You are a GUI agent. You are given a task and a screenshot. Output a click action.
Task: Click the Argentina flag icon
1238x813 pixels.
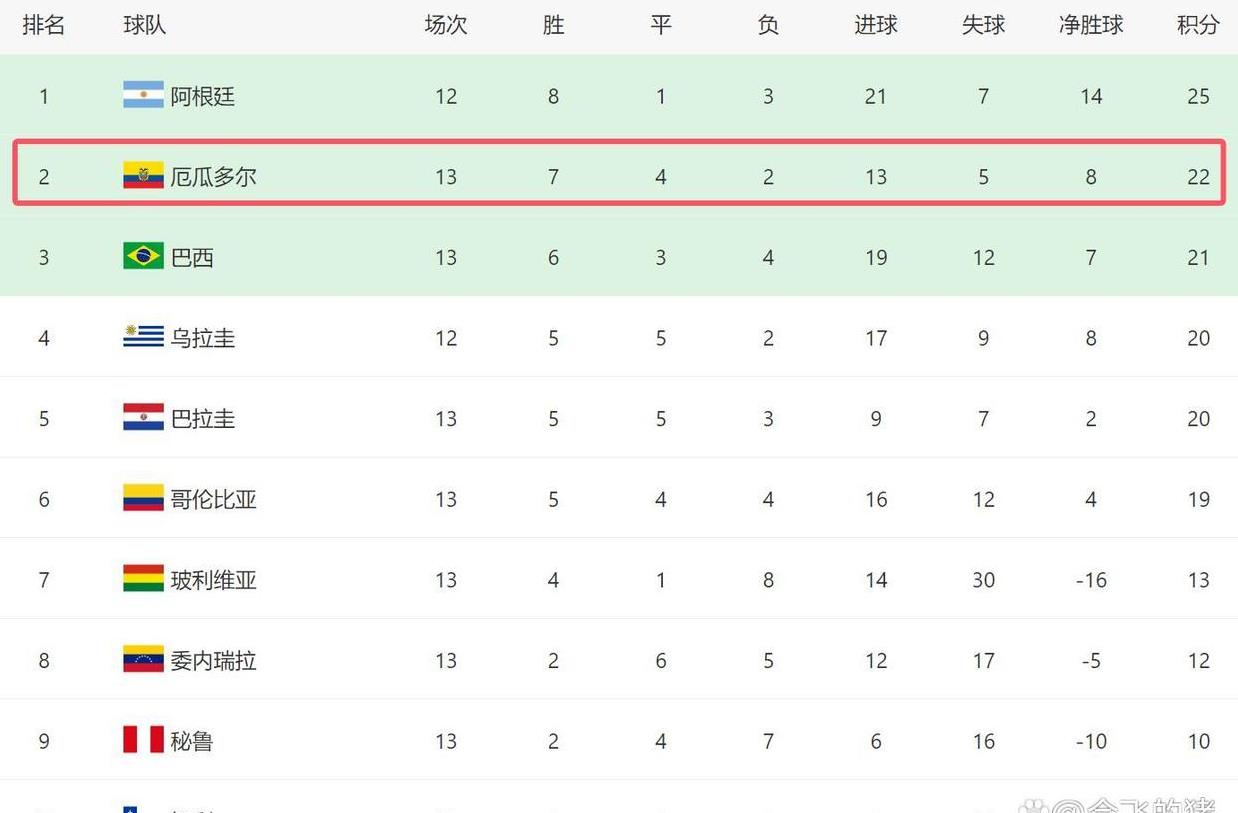point(143,95)
